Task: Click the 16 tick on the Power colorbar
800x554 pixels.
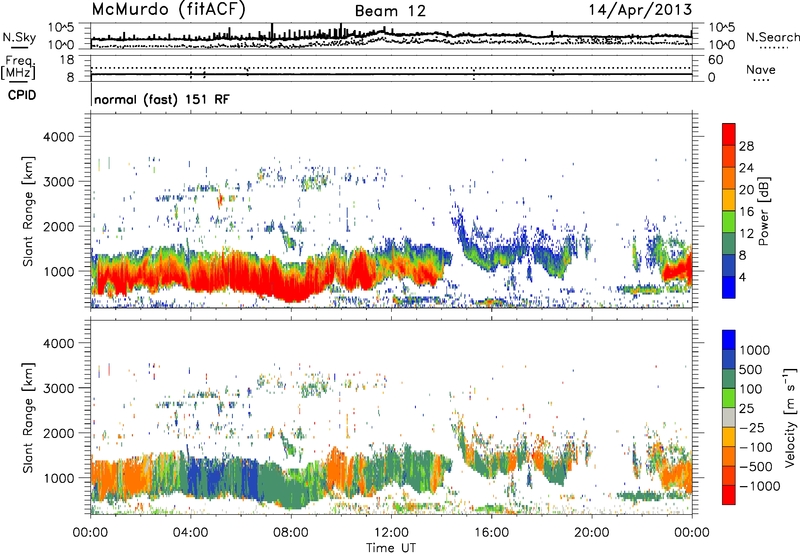Action: pos(746,212)
